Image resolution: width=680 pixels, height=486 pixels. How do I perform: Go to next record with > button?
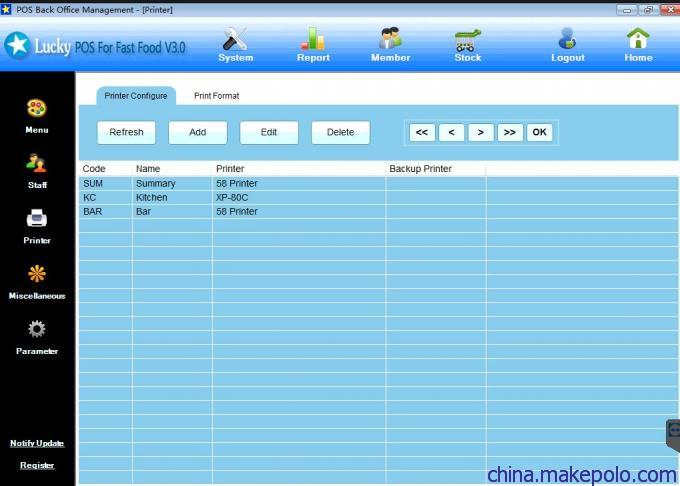pos(481,132)
